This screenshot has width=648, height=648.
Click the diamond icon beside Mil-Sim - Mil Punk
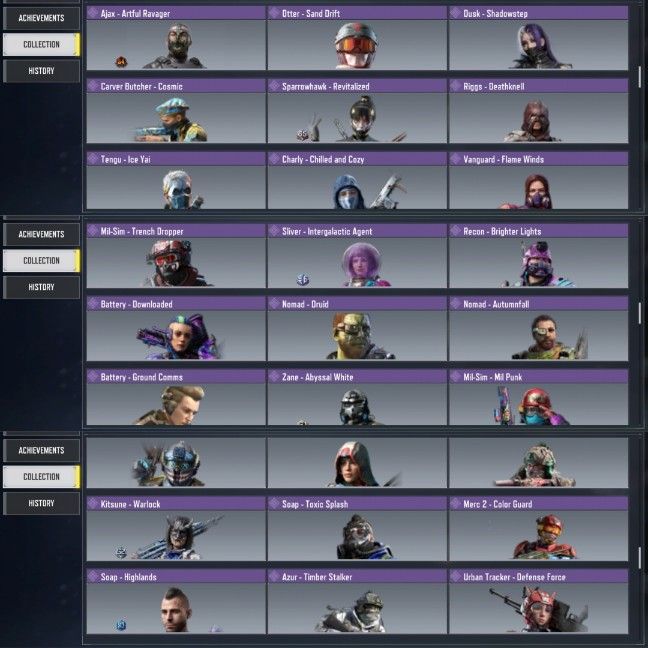pos(455,377)
